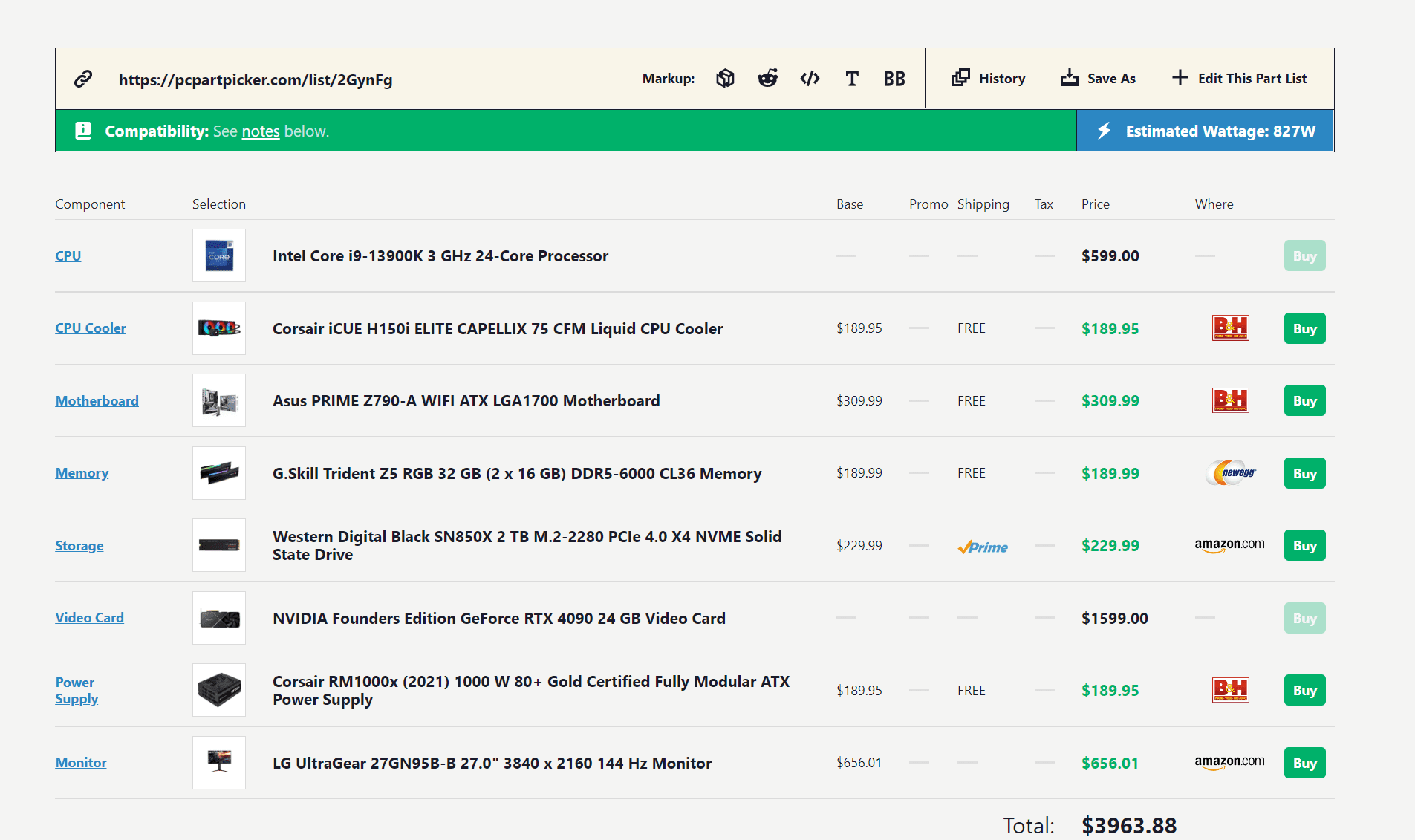Open the part list History
The width and height of the screenshot is (1415, 840).
coord(989,79)
